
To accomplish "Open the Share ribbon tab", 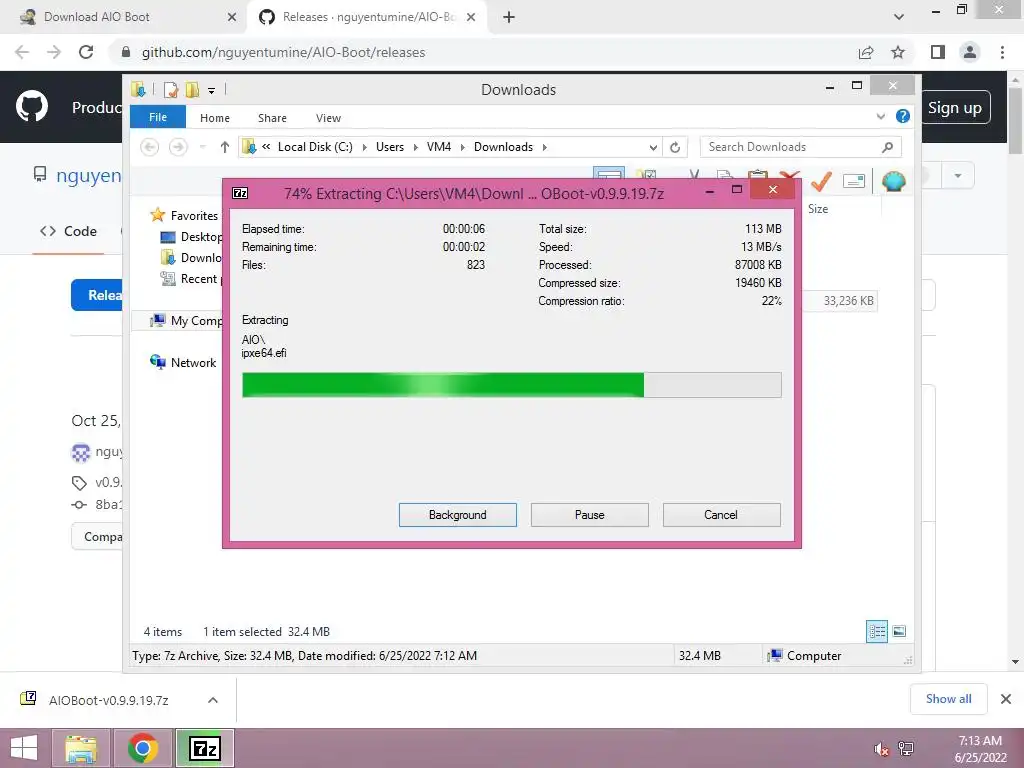I will 272,118.
